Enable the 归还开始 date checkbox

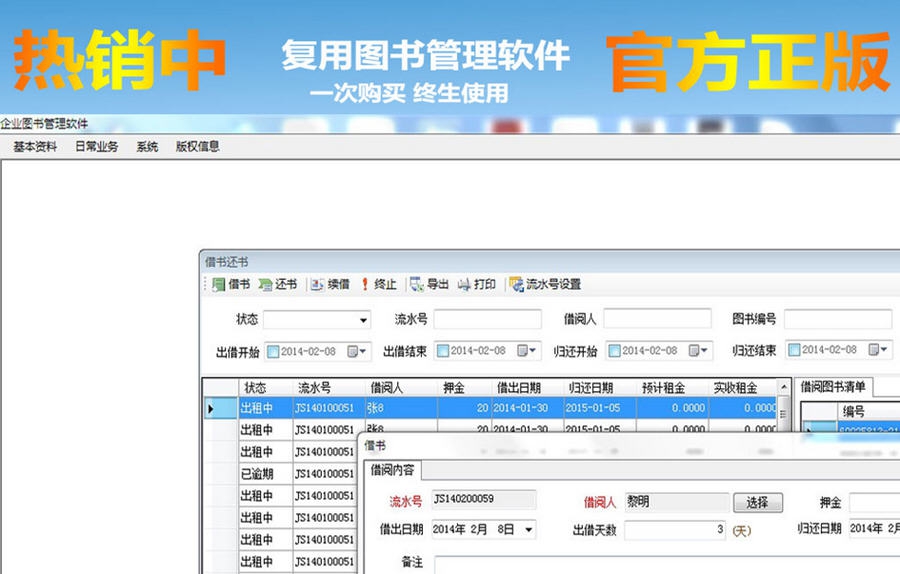pyautogui.click(x=614, y=351)
